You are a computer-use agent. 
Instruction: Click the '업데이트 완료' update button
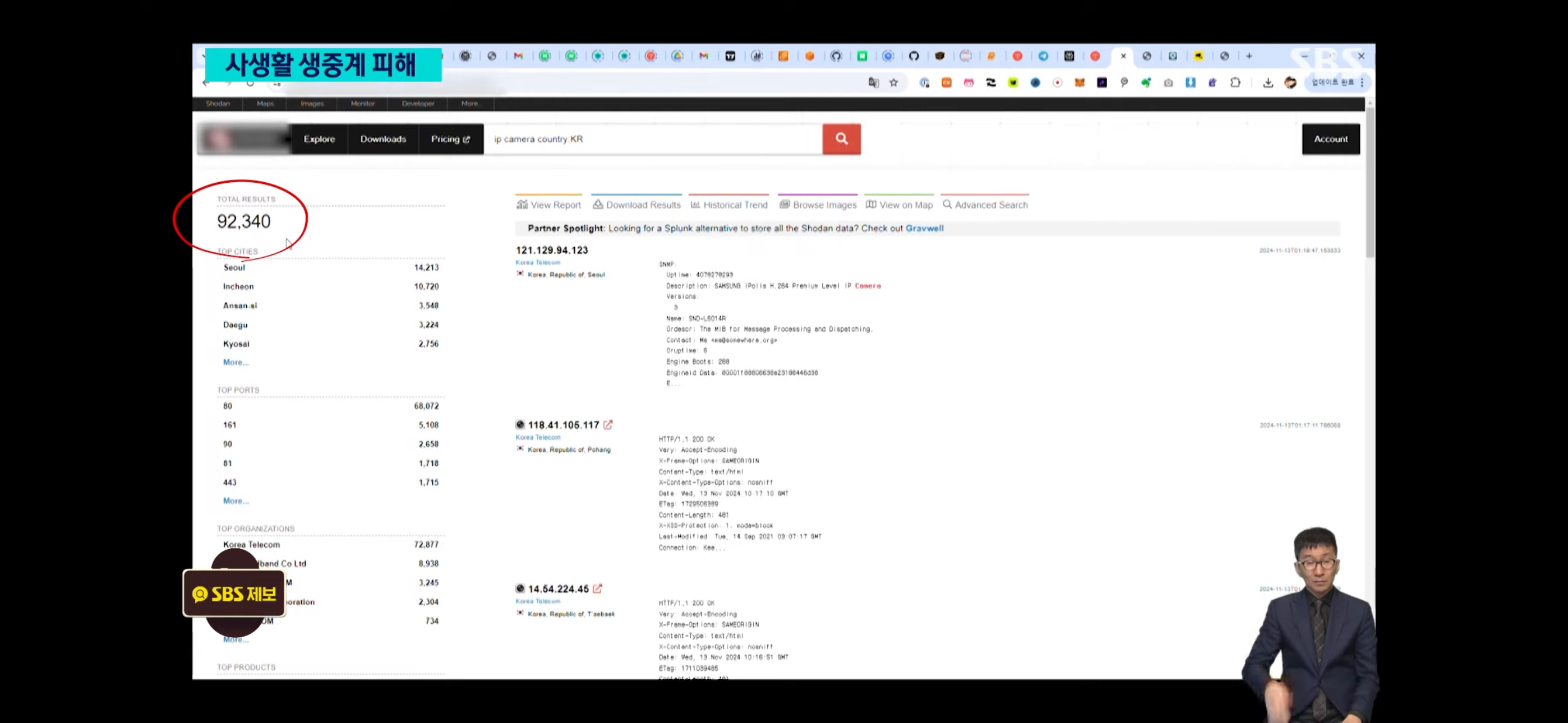1333,83
